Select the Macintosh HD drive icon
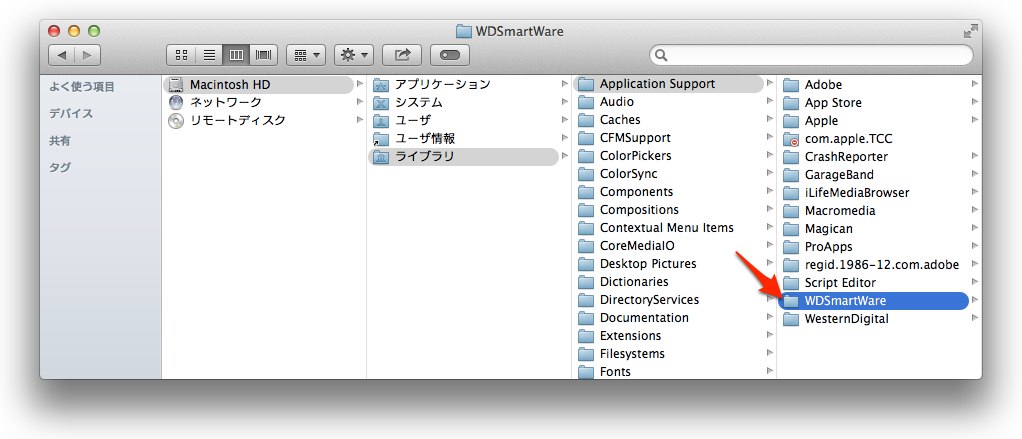1022x439 pixels. (x=176, y=85)
